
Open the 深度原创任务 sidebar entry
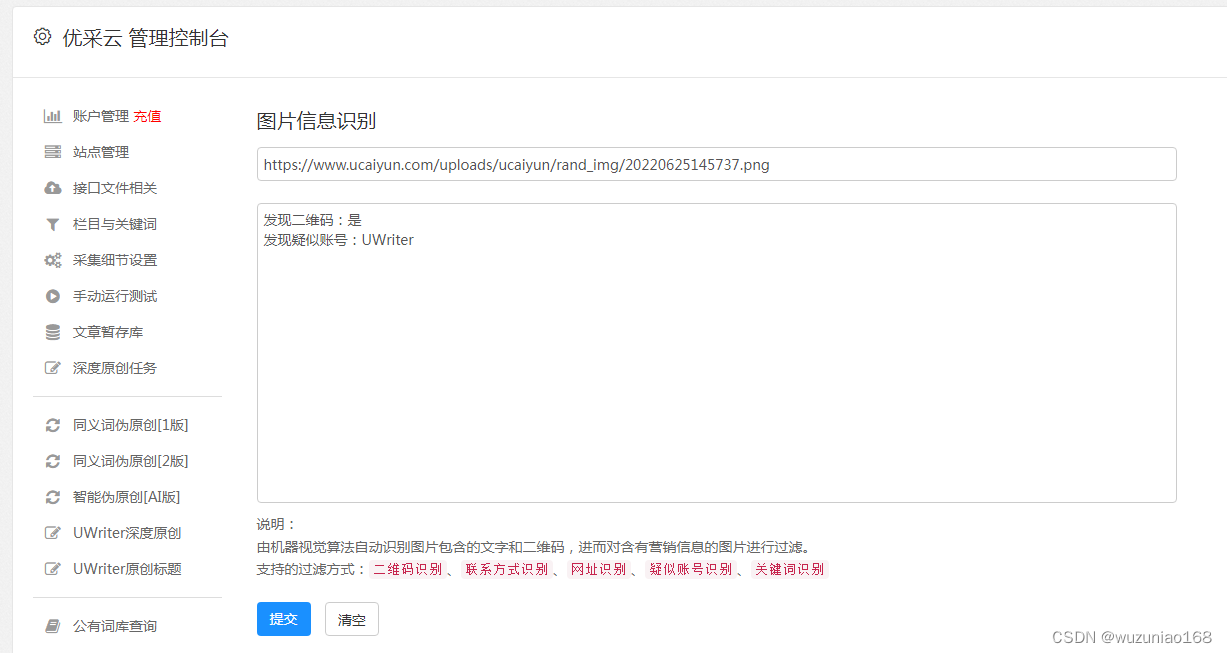(x=114, y=367)
